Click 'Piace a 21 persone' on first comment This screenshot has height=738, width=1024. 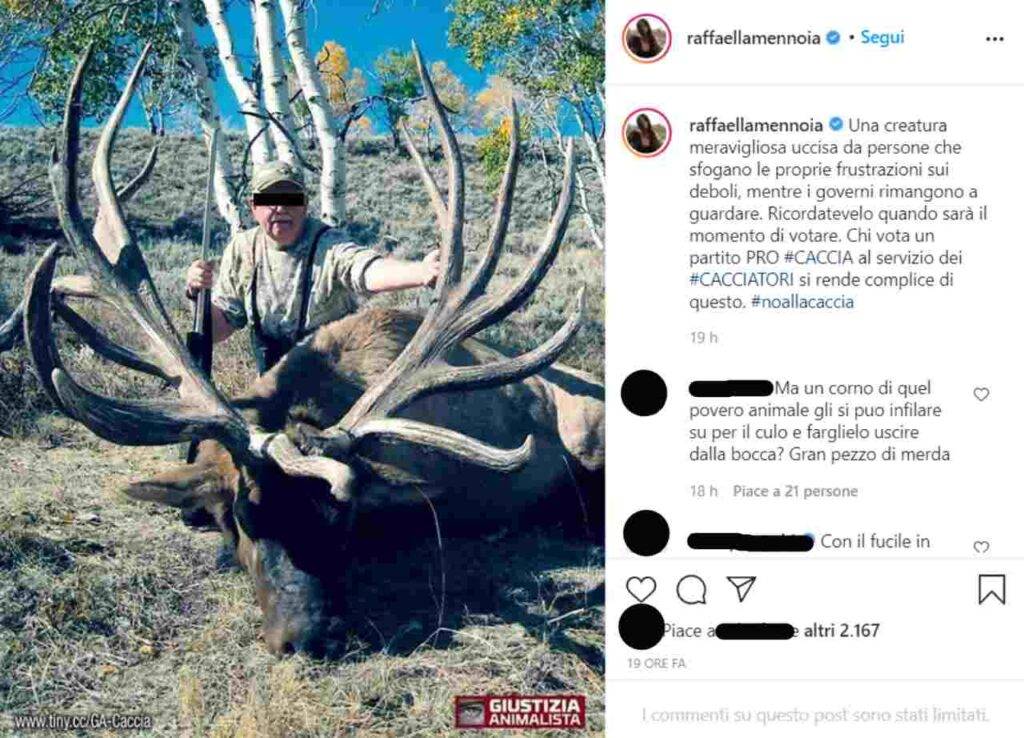(795, 491)
